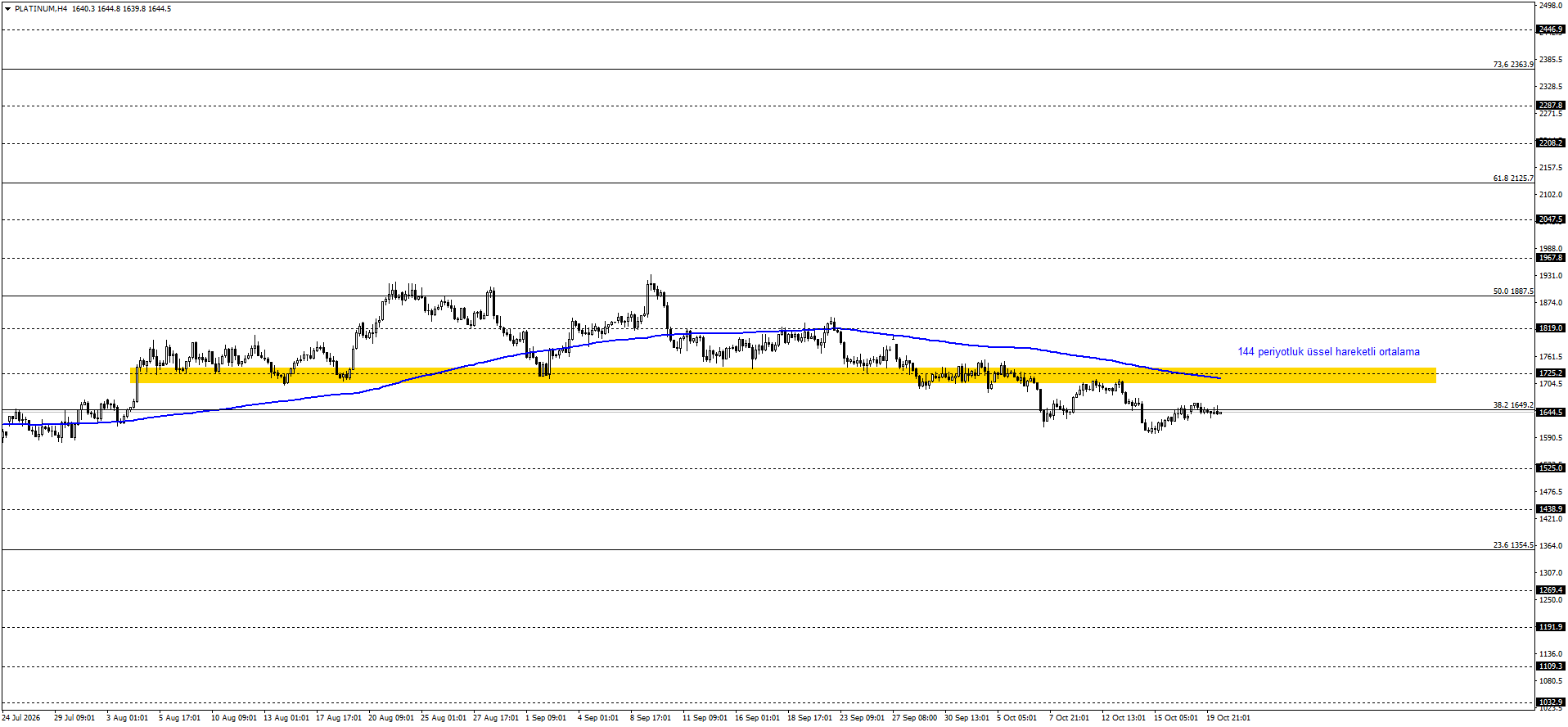
Task: Click the '3 Aug 01:01' time label
Action: [x=128, y=718]
